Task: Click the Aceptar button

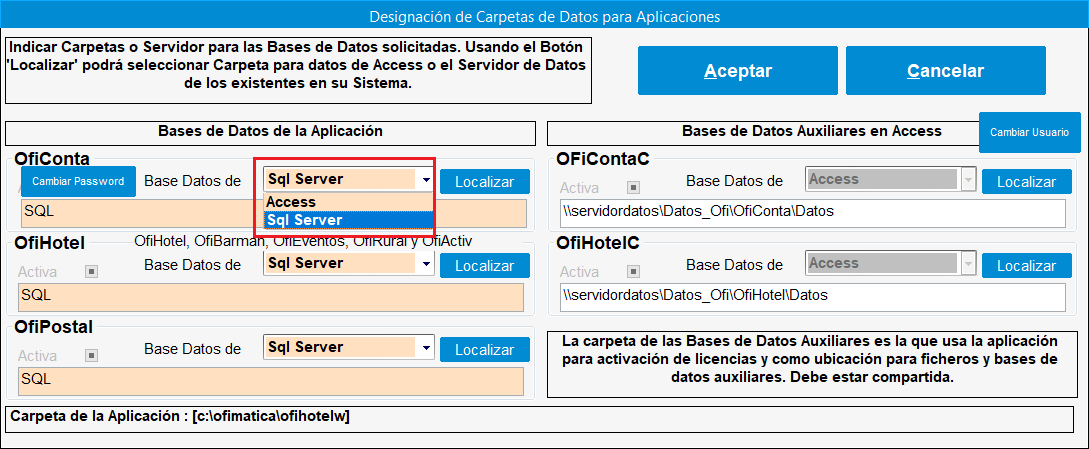Action: 738,70
